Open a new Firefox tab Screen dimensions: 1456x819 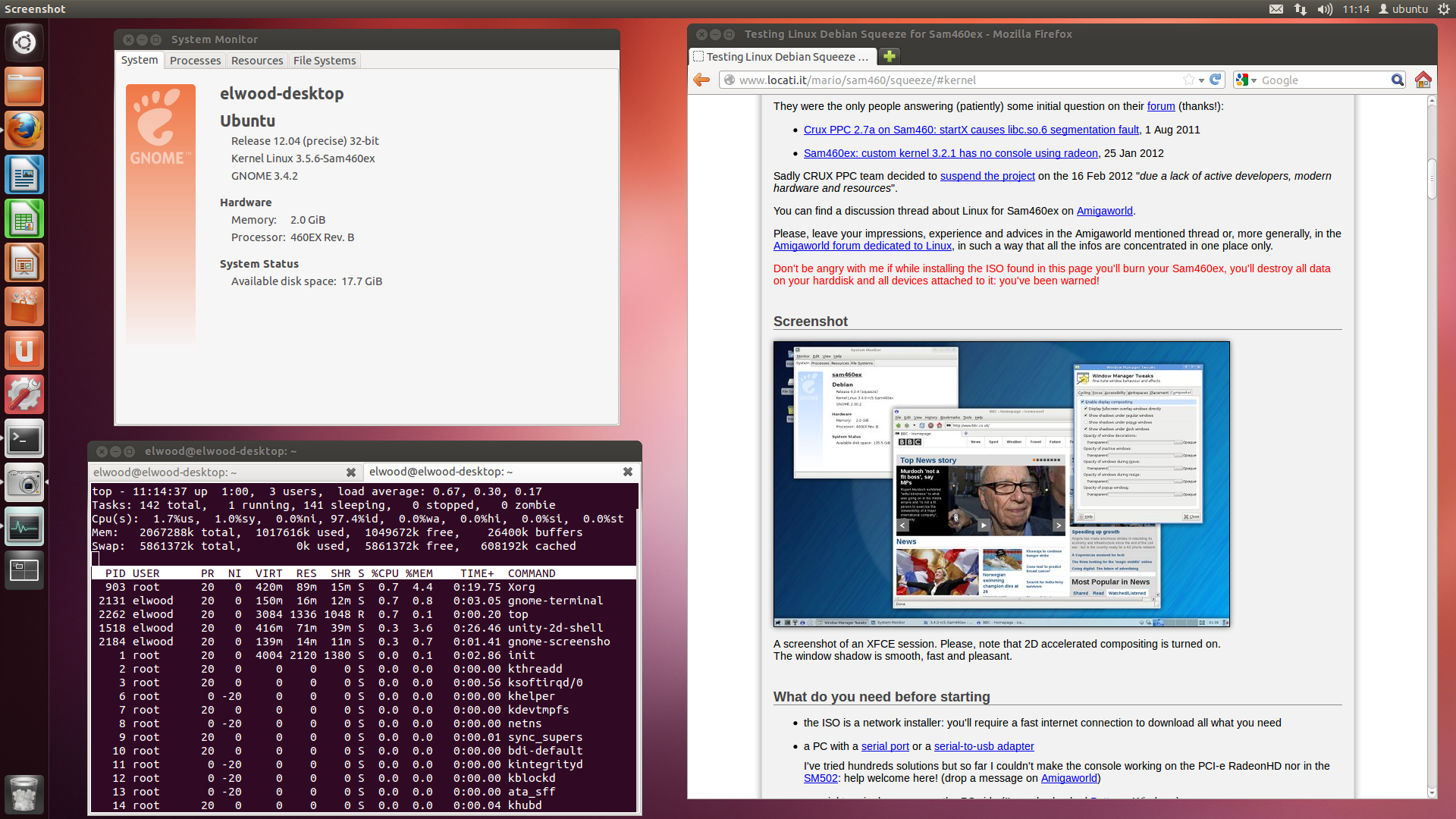click(x=890, y=56)
